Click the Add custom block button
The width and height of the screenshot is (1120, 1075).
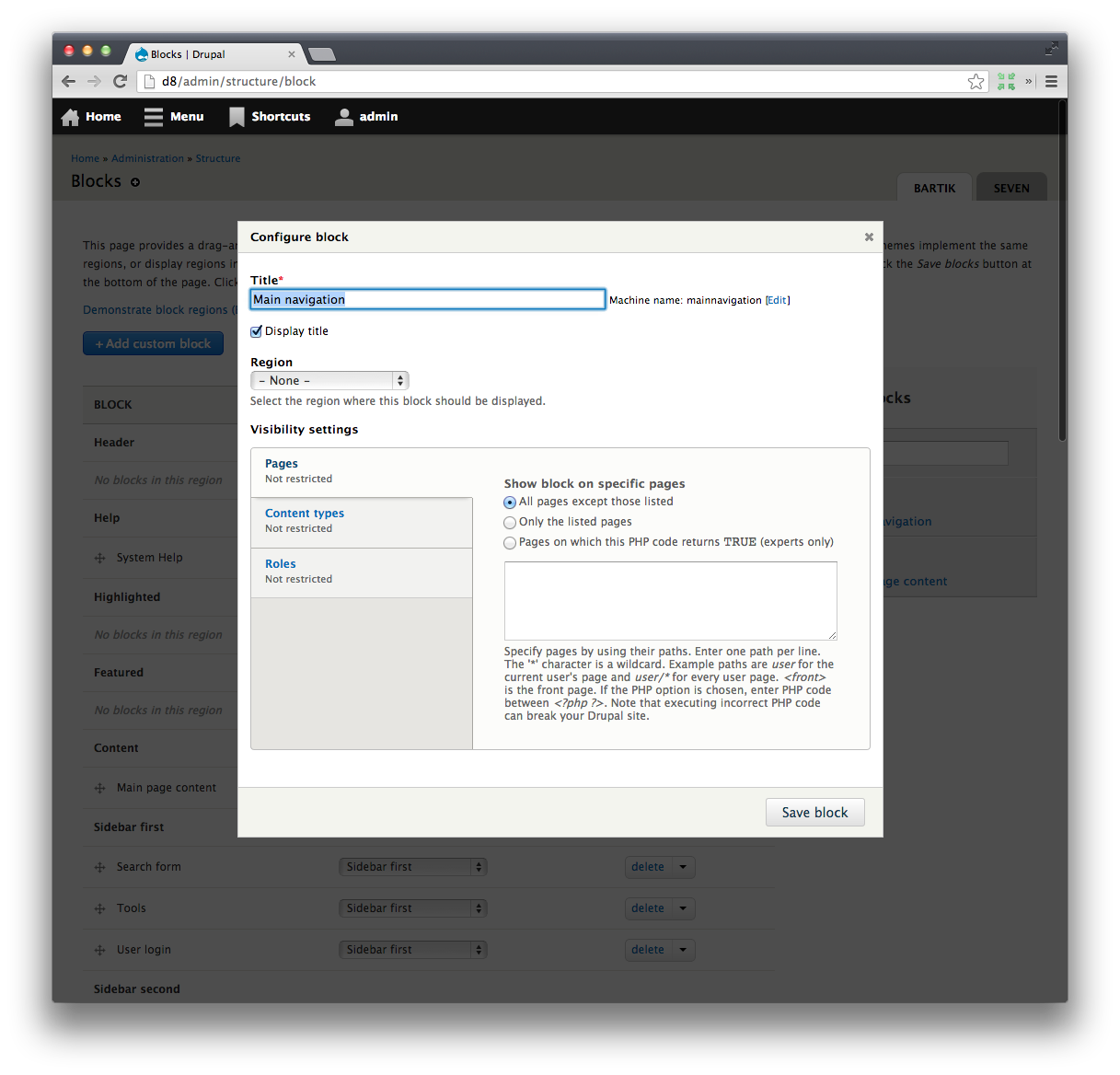(x=153, y=344)
